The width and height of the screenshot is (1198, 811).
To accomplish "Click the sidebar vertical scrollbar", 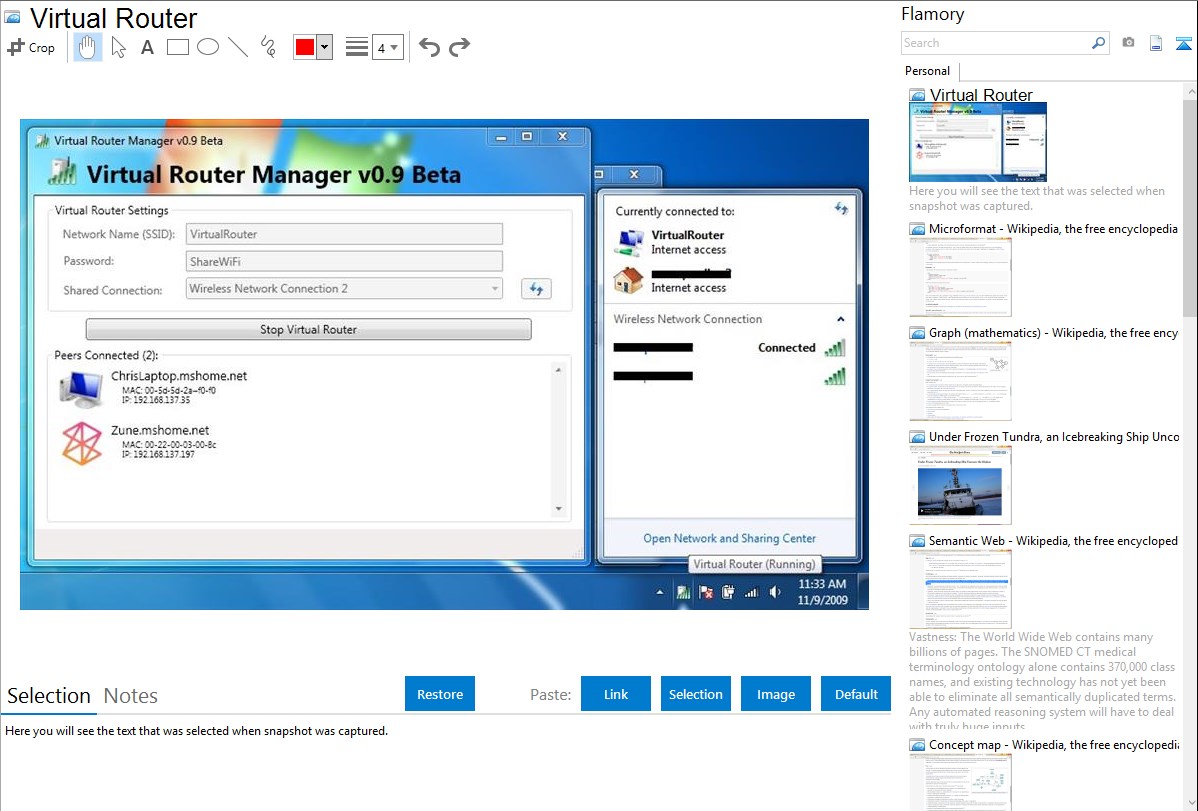I will [1190, 206].
